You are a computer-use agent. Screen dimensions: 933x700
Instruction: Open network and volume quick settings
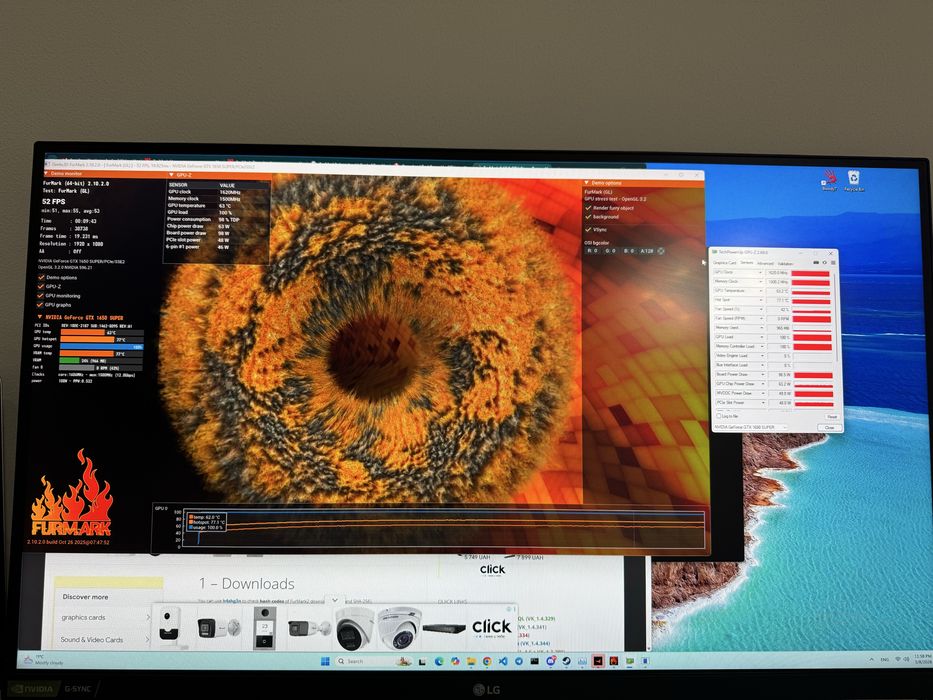pos(902,660)
